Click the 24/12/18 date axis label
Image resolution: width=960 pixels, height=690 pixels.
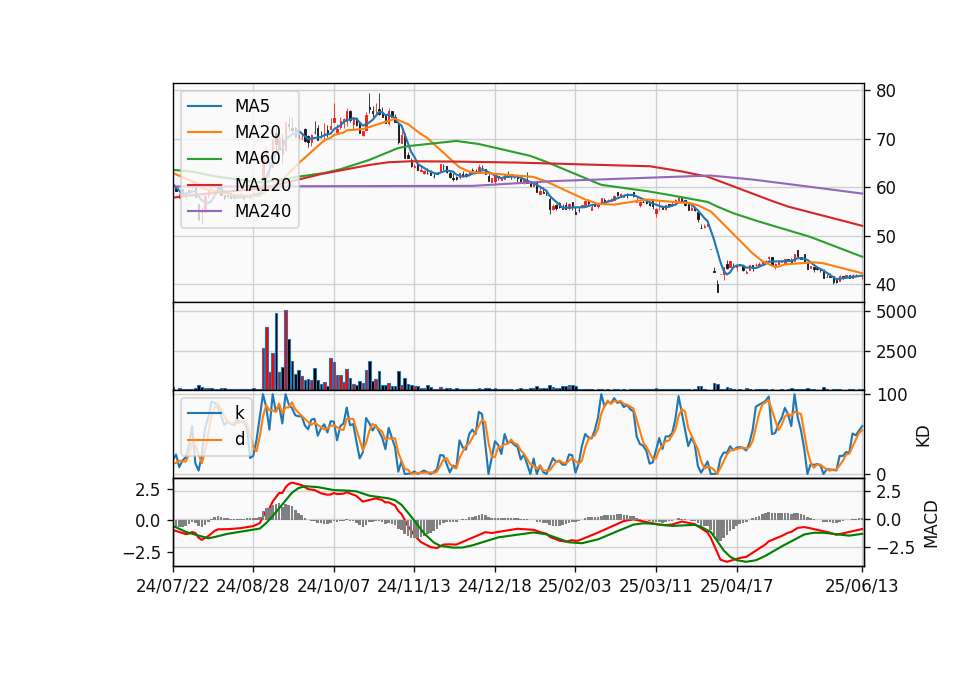(495, 586)
